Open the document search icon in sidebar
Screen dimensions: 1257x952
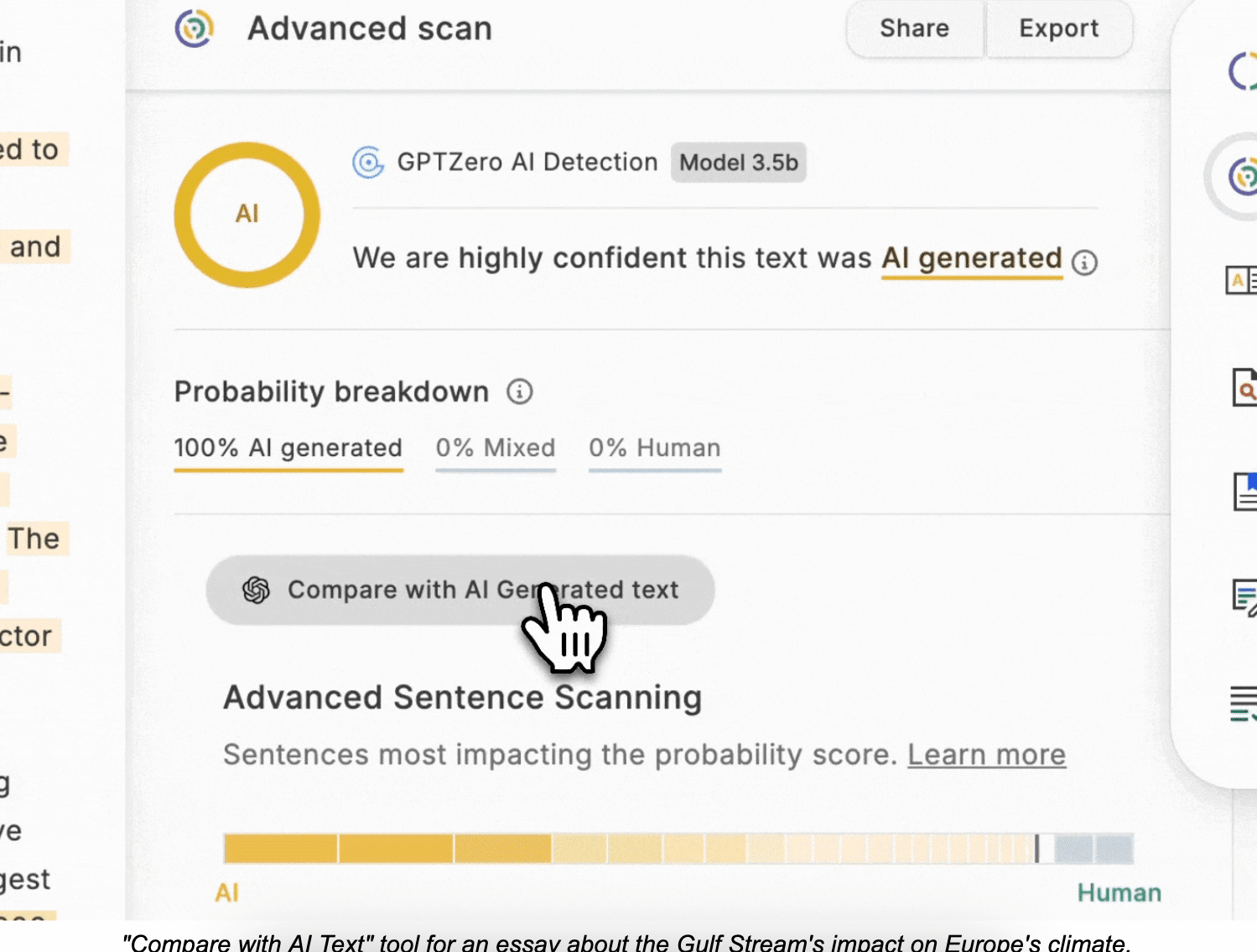(1244, 388)
